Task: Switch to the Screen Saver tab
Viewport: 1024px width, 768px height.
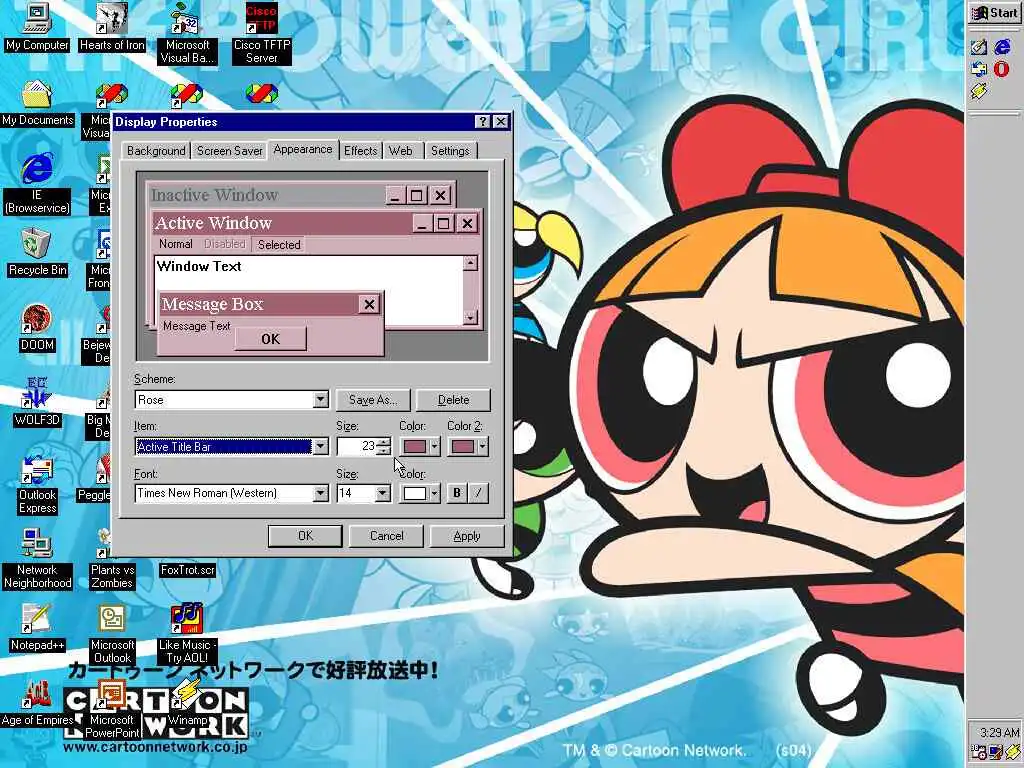Action: pyautogui.click(x=229, y=151)
